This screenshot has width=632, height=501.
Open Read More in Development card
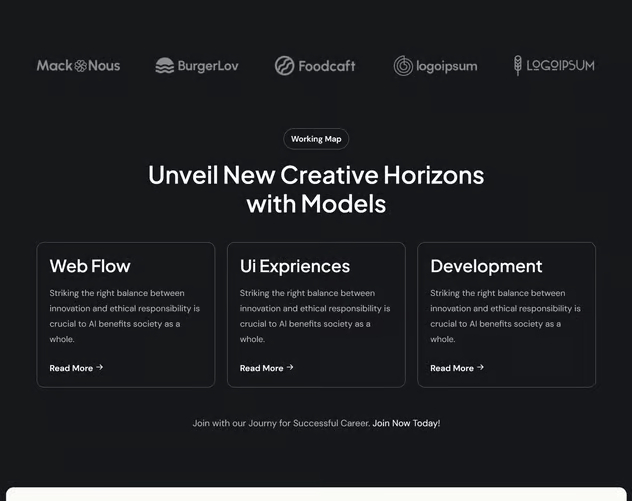pyautogui.click(x=457, y=368)
